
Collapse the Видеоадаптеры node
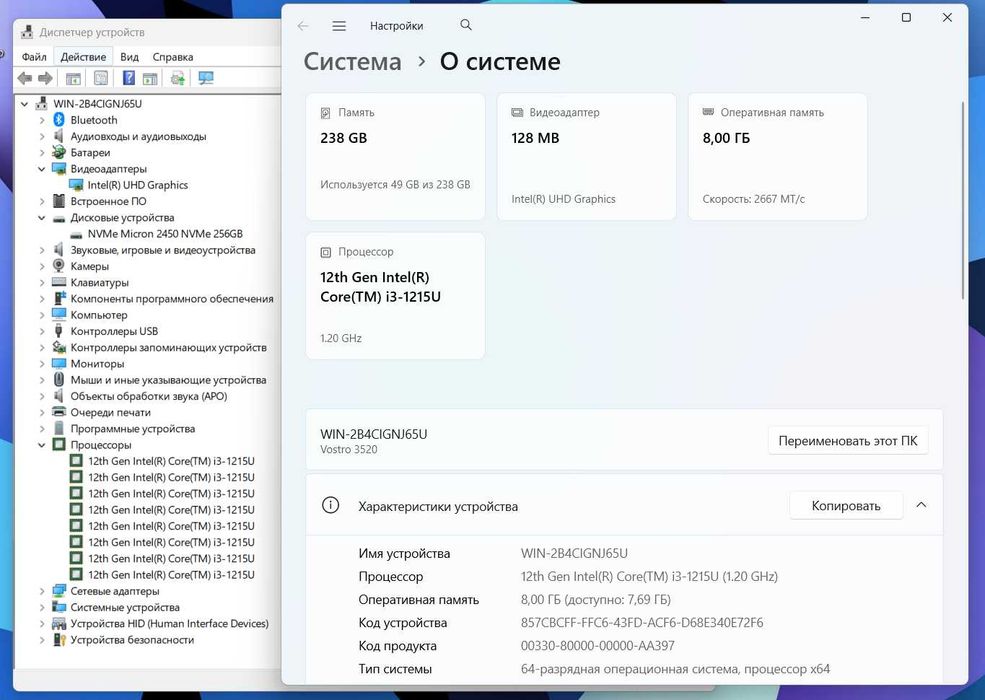coord(42,169)
